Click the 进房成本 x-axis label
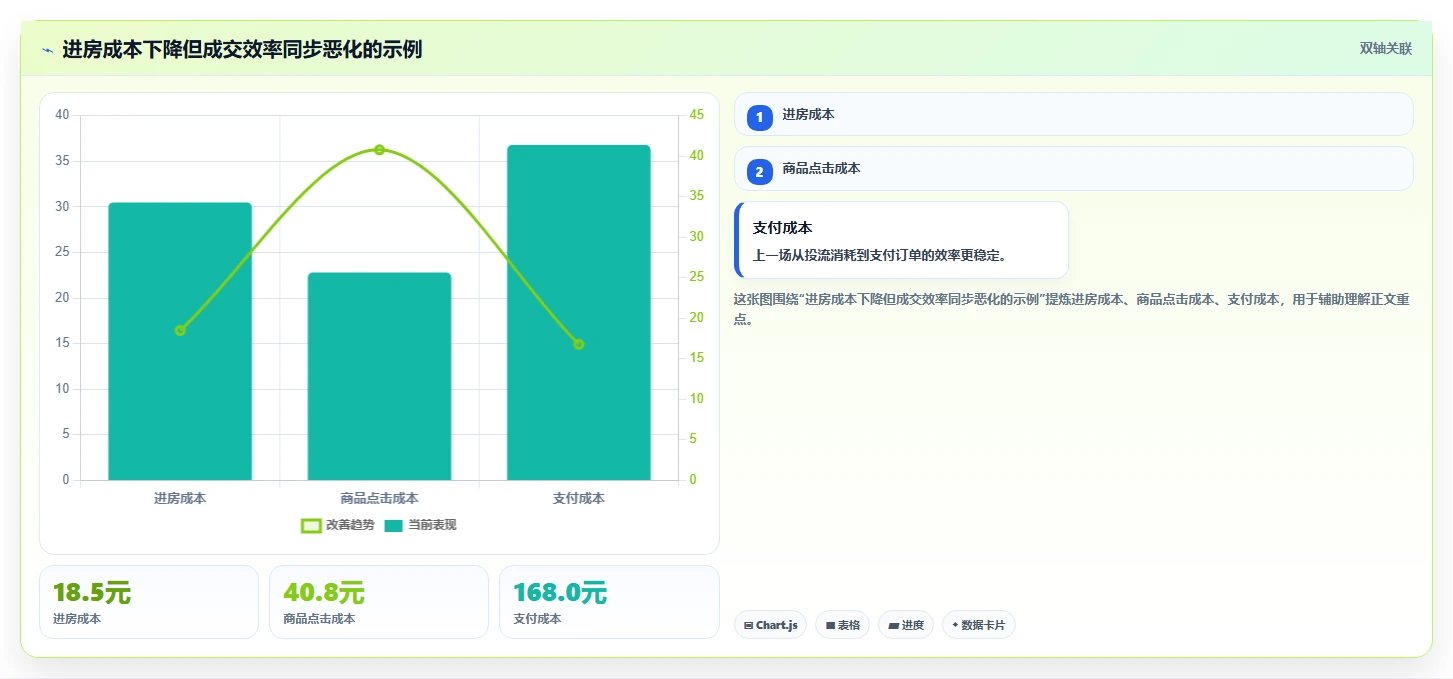Viewport: 1453px width, 679px height. pyautogui.click(x=180, y=498)
